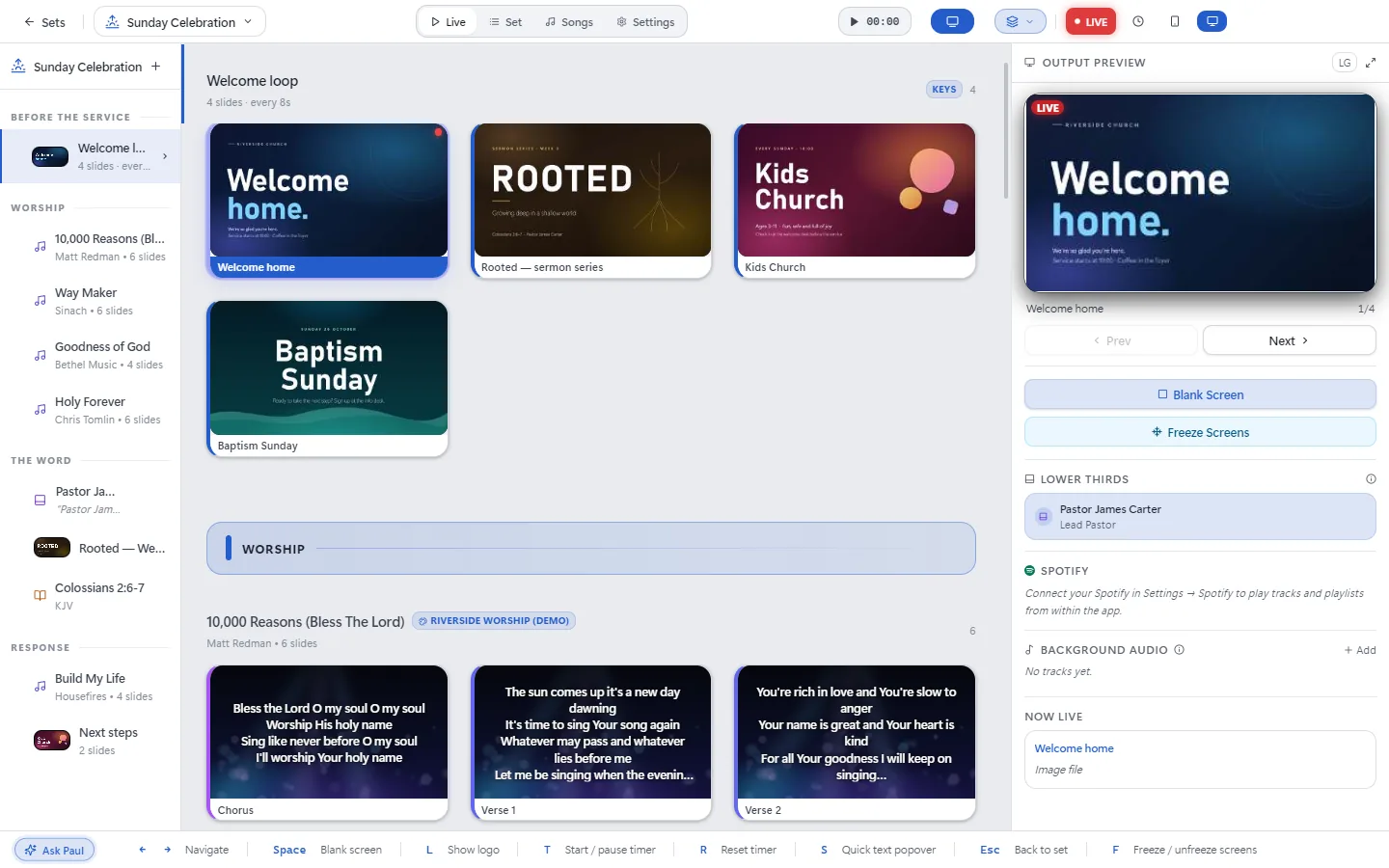1389x868 pixels.
Task: Collapse the WORSHIP section header
Action: [591, 549]
